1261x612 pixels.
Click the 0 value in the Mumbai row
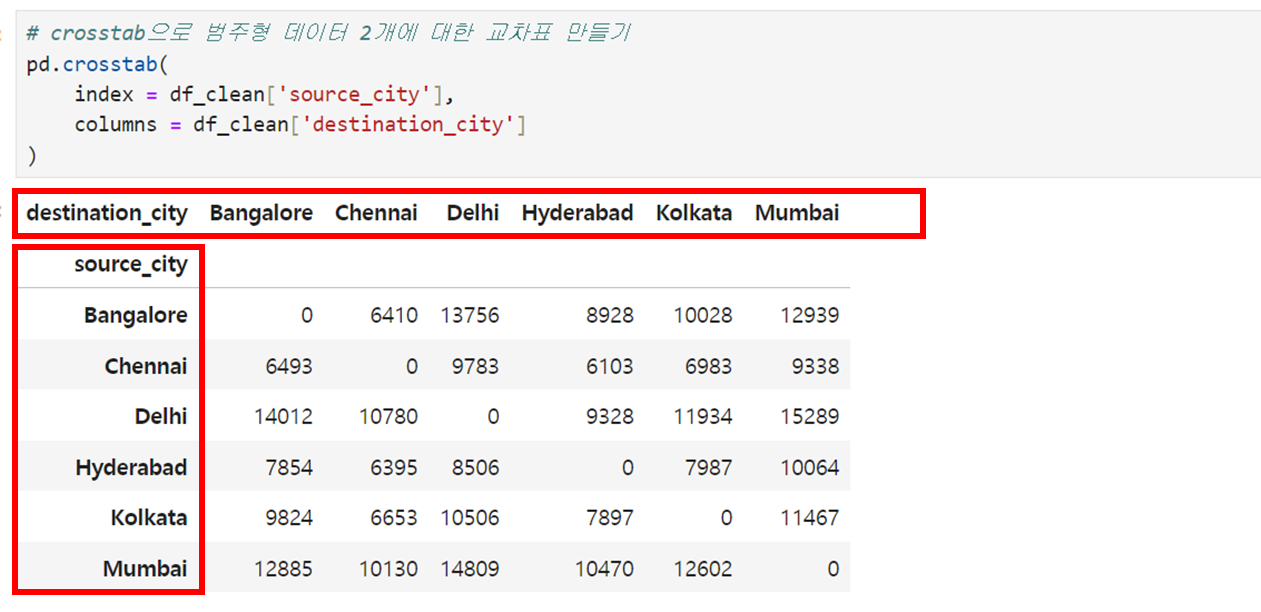point(832,569)
